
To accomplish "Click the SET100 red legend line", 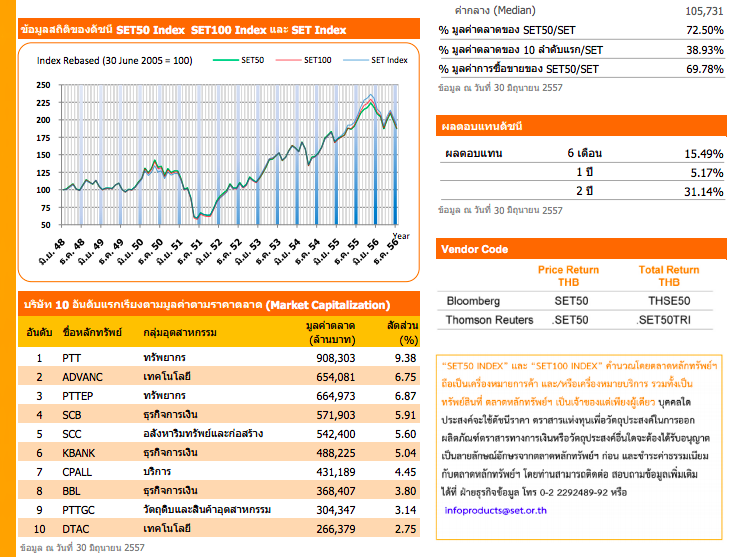I will point(288,60).
